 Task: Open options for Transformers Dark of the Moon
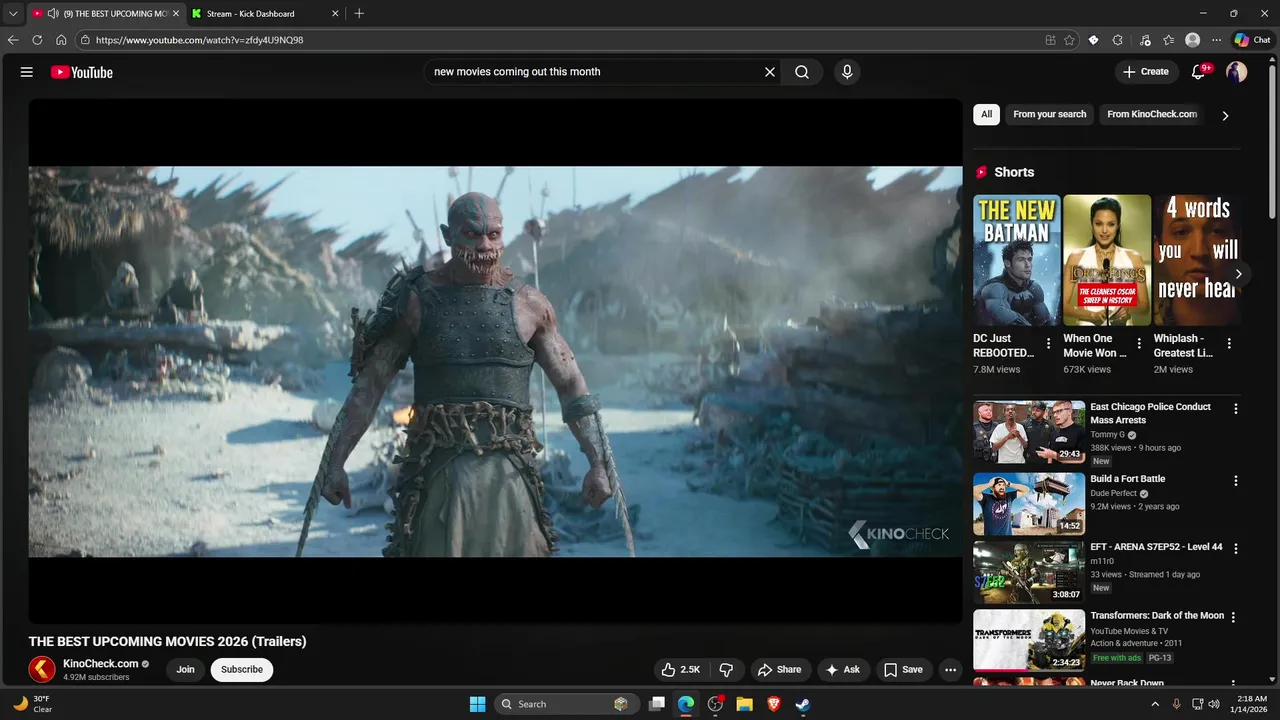click(1233, 618)
